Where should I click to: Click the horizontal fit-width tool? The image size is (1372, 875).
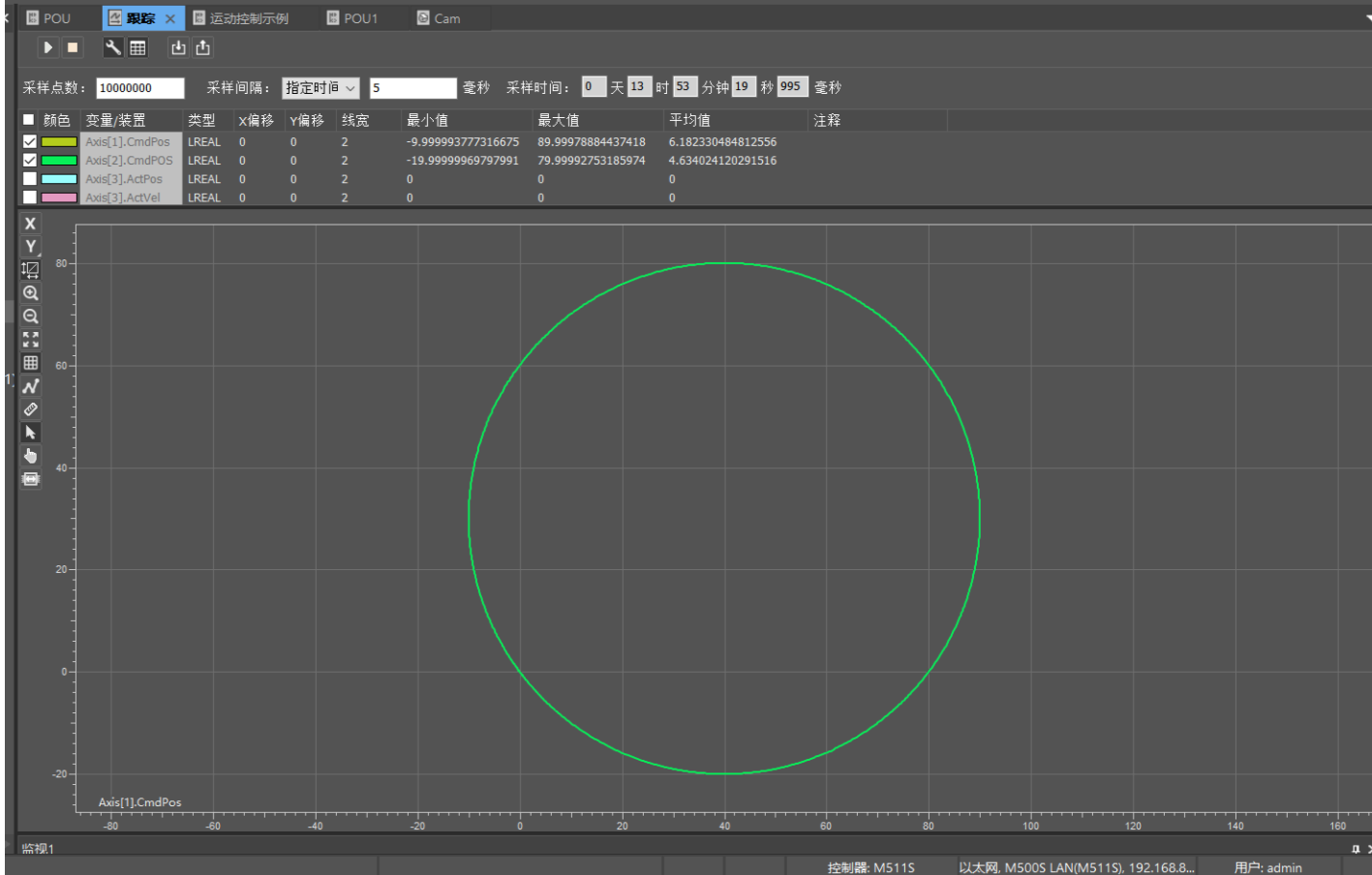click(30, 479)
